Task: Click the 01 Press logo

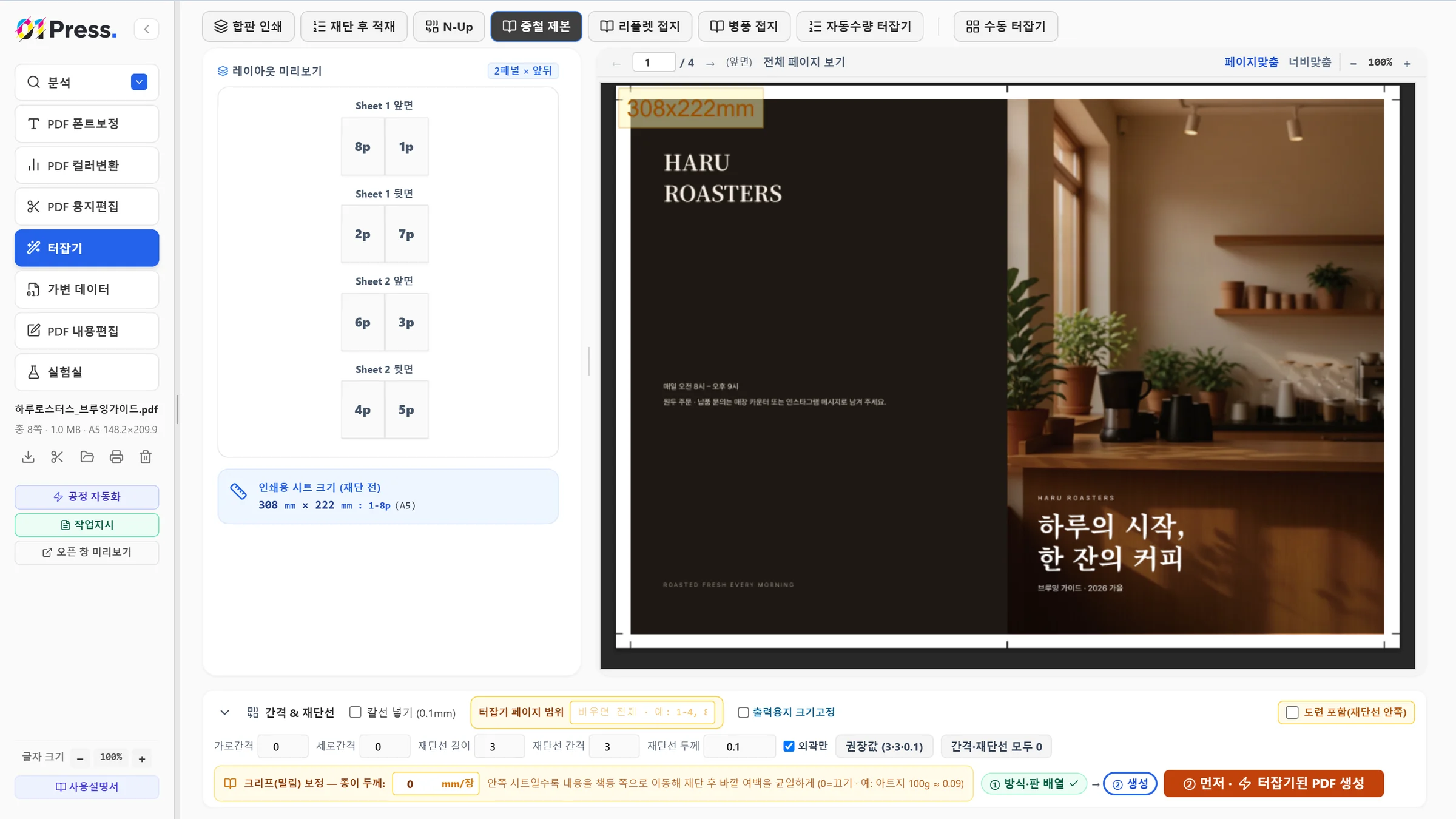Action: click(x=66, y=29)
